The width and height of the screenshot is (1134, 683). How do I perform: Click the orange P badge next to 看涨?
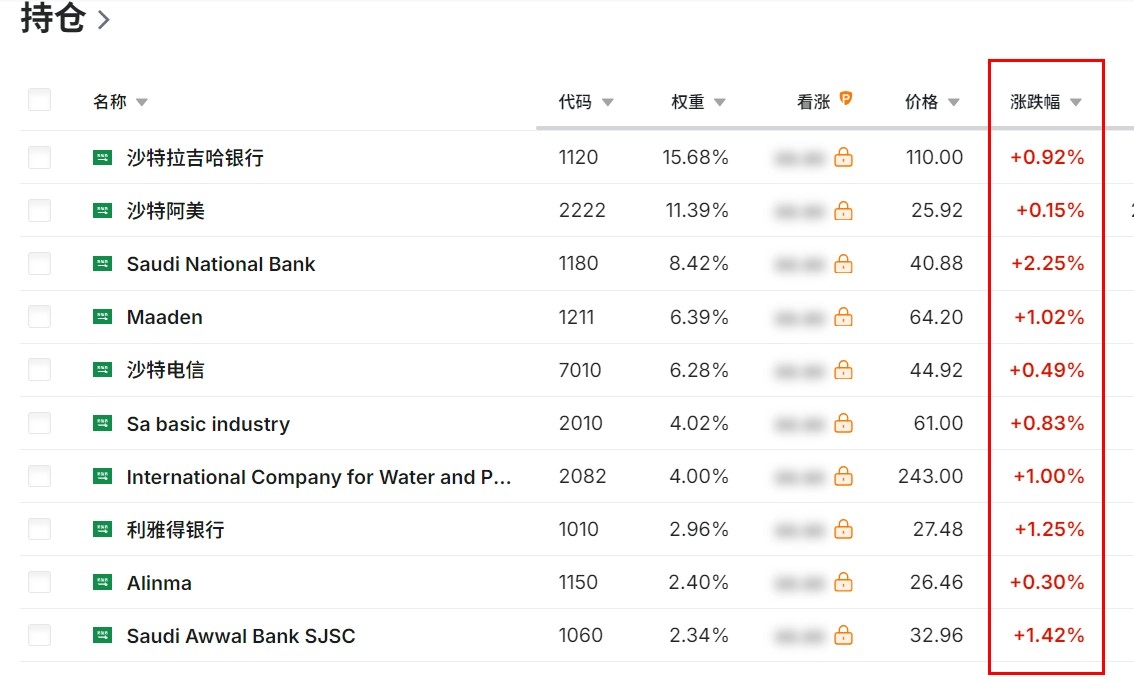click(845, 98)
